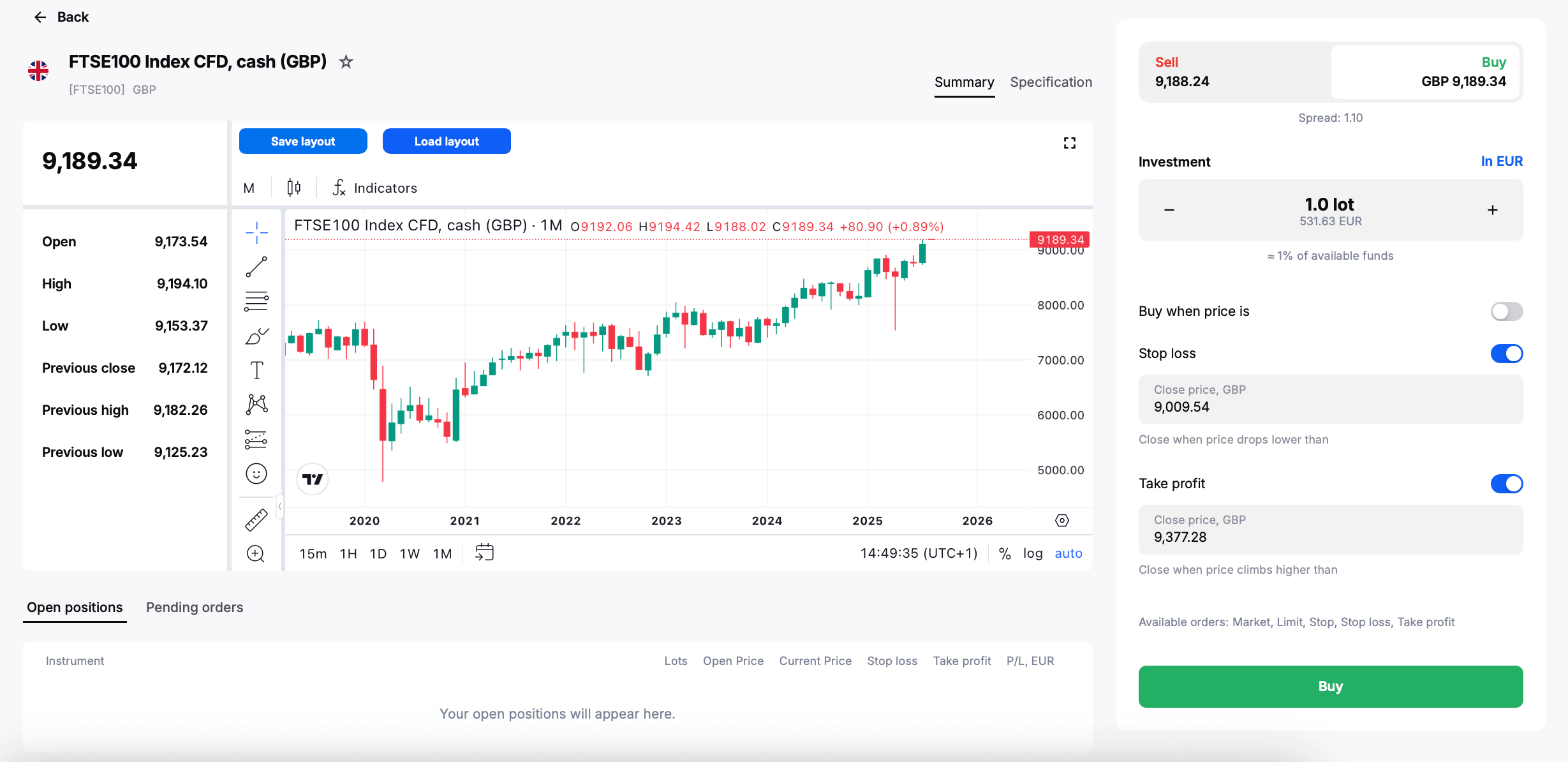Switch chart range to 1M
1568x762 pixels.
coord(443,553)
